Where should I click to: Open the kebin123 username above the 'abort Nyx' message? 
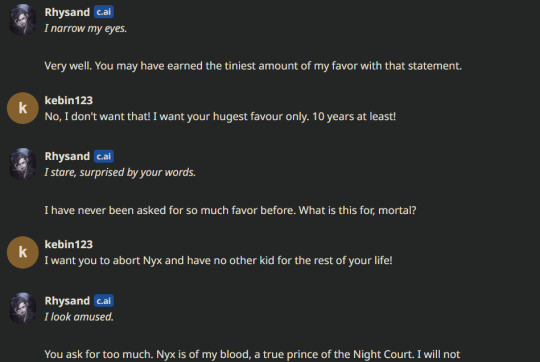(69, 244)
